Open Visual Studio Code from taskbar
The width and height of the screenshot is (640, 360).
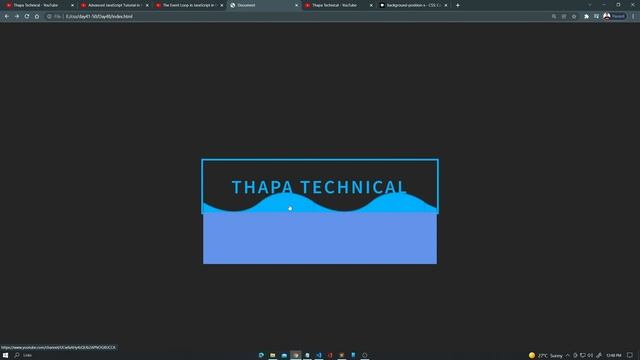[319, 355]
